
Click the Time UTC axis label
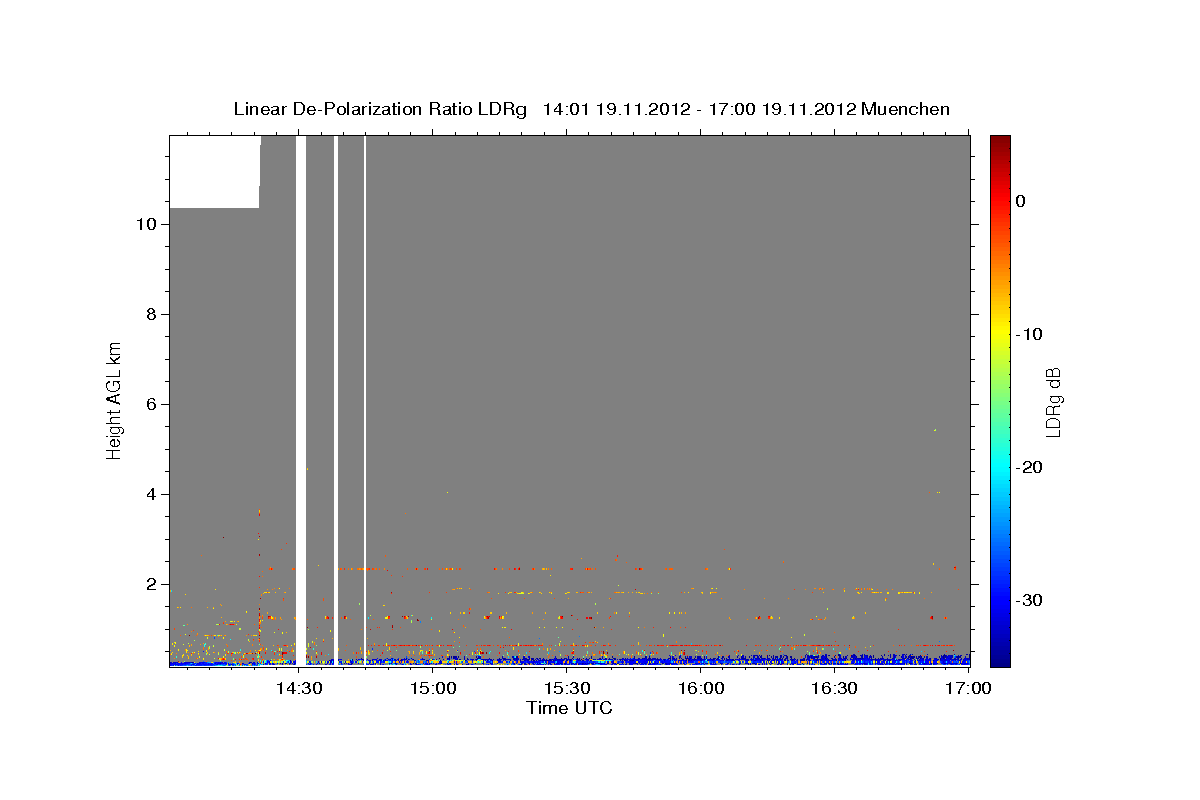[x=569, y=708]
